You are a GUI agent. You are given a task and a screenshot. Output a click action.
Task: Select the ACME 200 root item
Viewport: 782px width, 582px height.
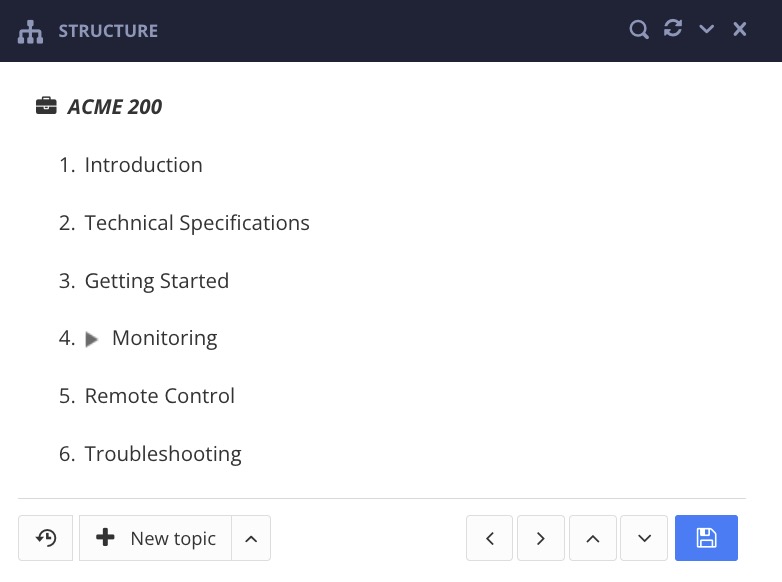click(114, 107)
